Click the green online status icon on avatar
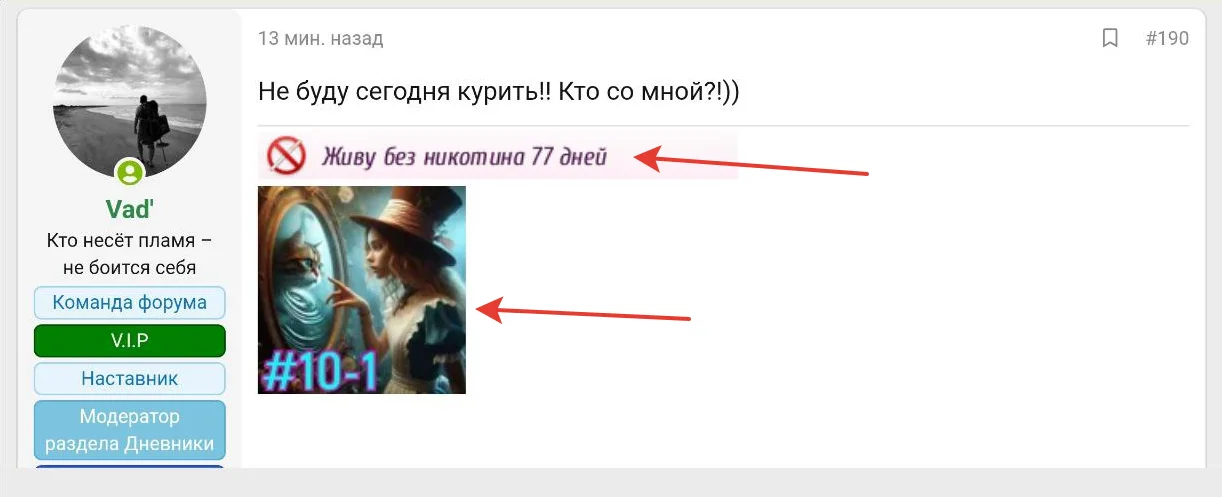The height and width of the screenshot is (497, 1222). coord(130,173)
